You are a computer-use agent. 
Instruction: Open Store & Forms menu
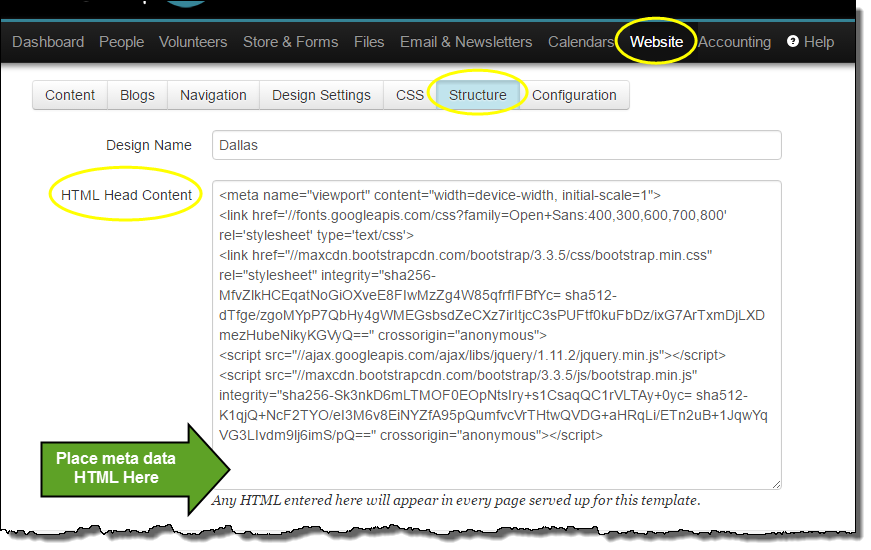[x=291, y=42]
